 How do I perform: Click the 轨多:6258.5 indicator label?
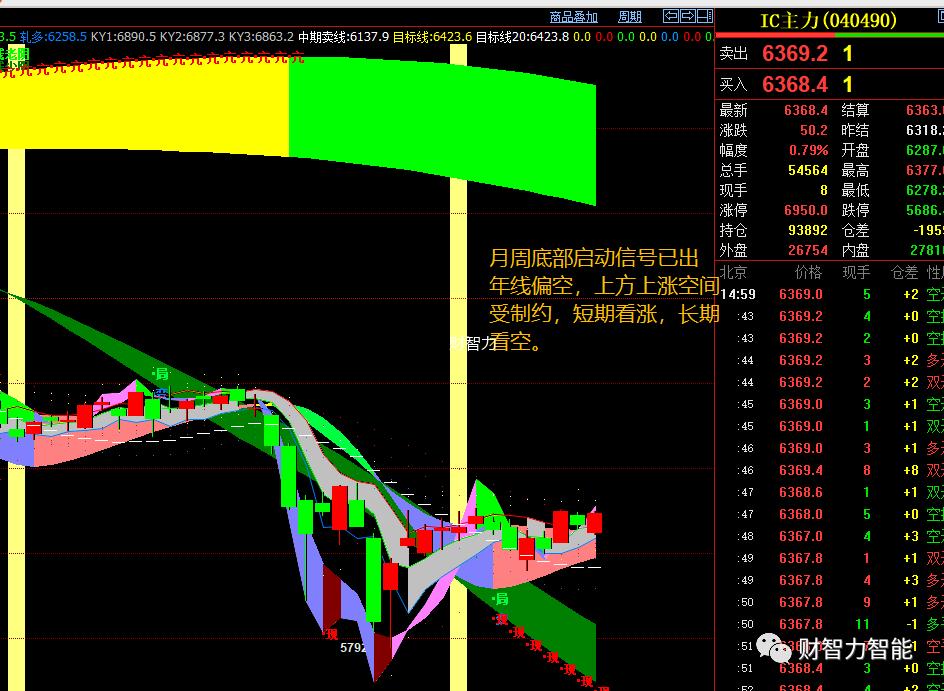pyautogui.click(x=53, y=37)
